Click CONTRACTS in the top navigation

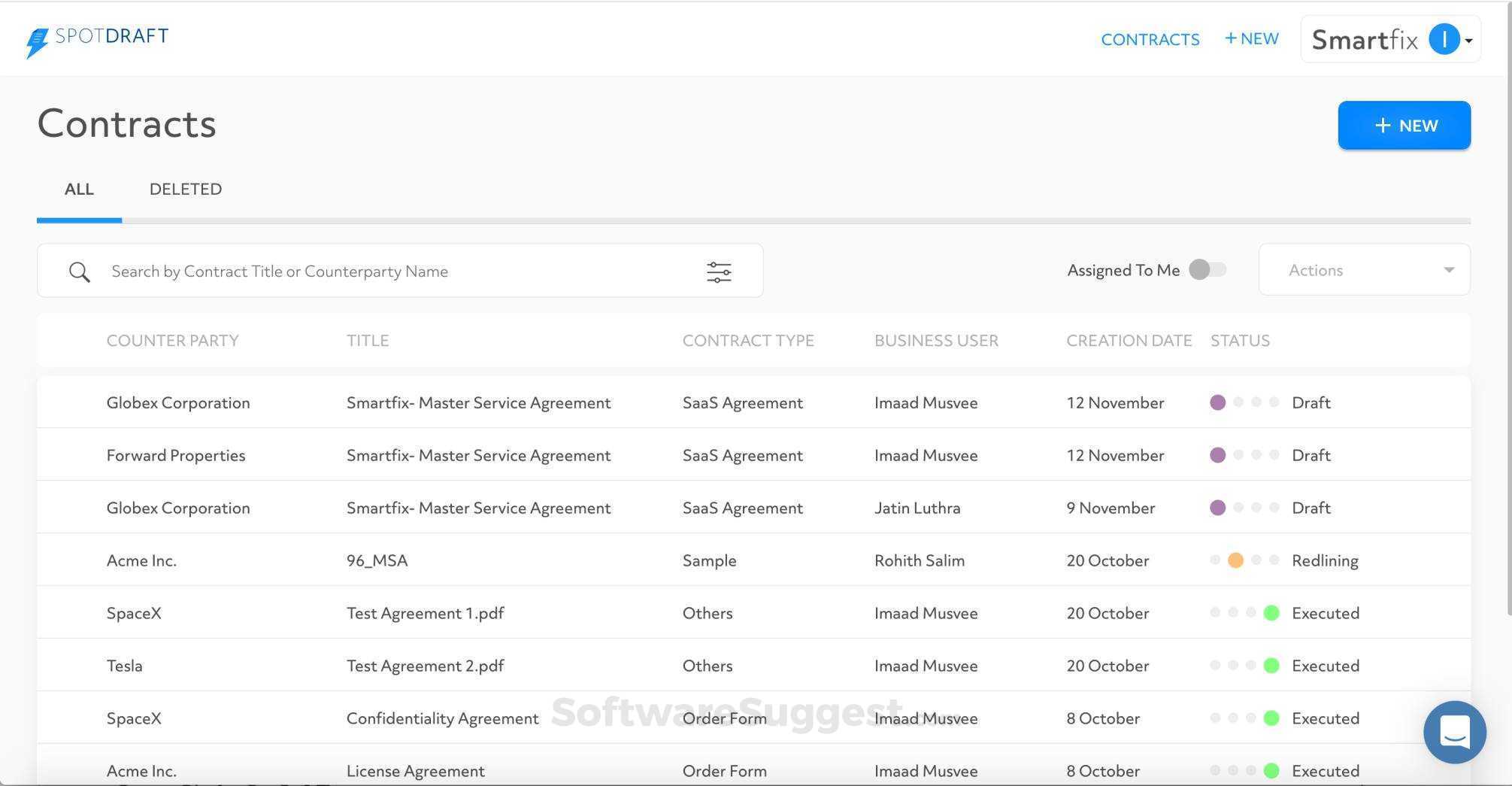1150,38
